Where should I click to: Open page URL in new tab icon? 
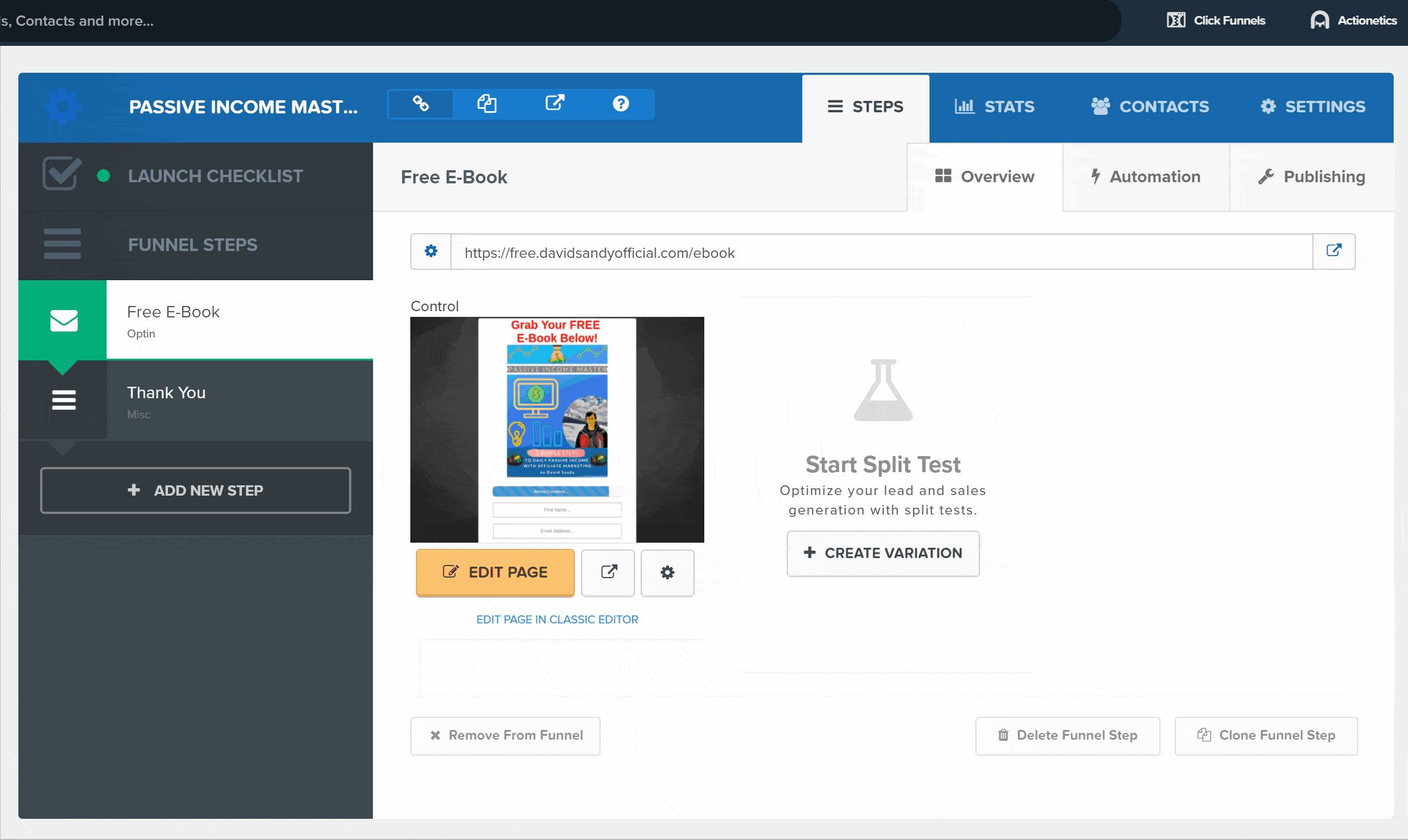[x=1334, y=252]
